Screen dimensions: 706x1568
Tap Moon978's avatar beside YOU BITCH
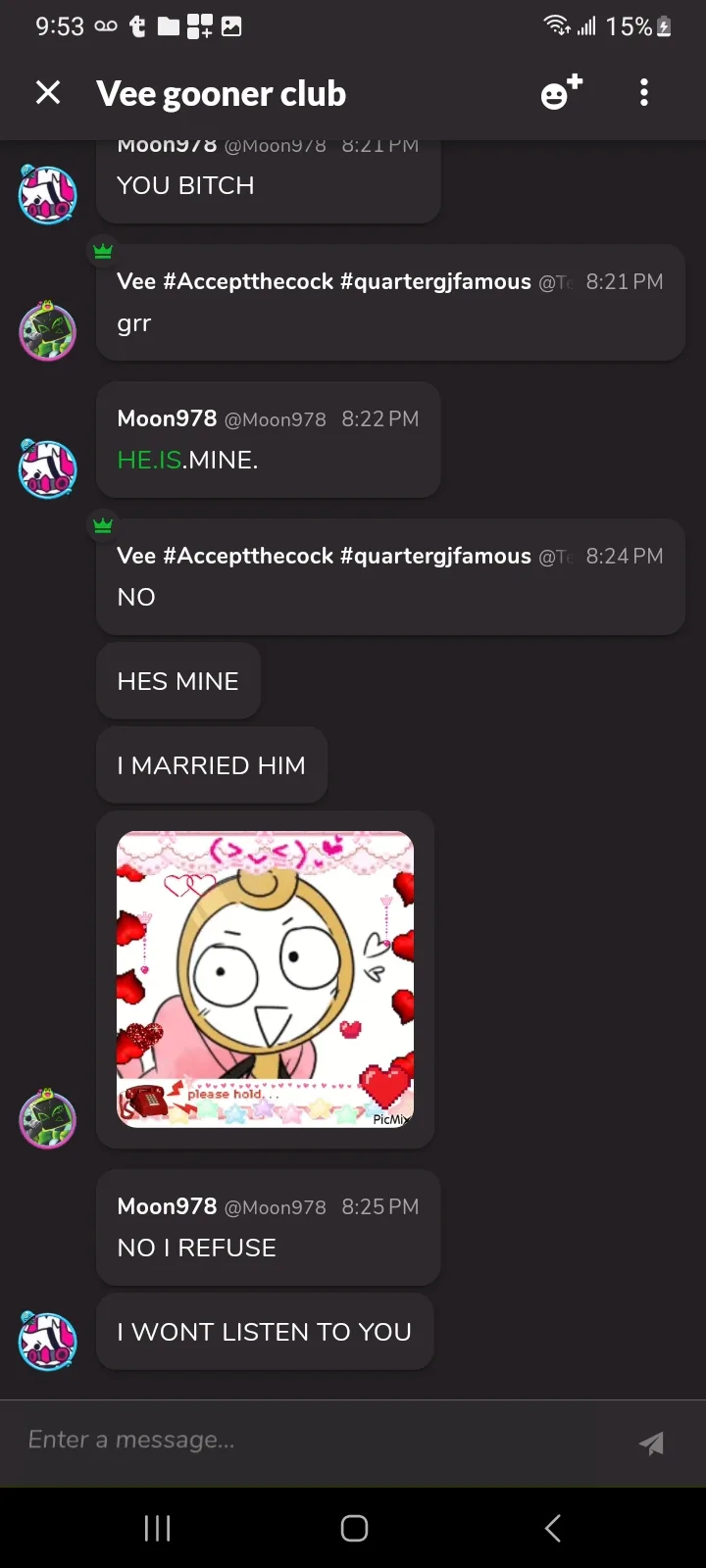(x=48, y=194)
